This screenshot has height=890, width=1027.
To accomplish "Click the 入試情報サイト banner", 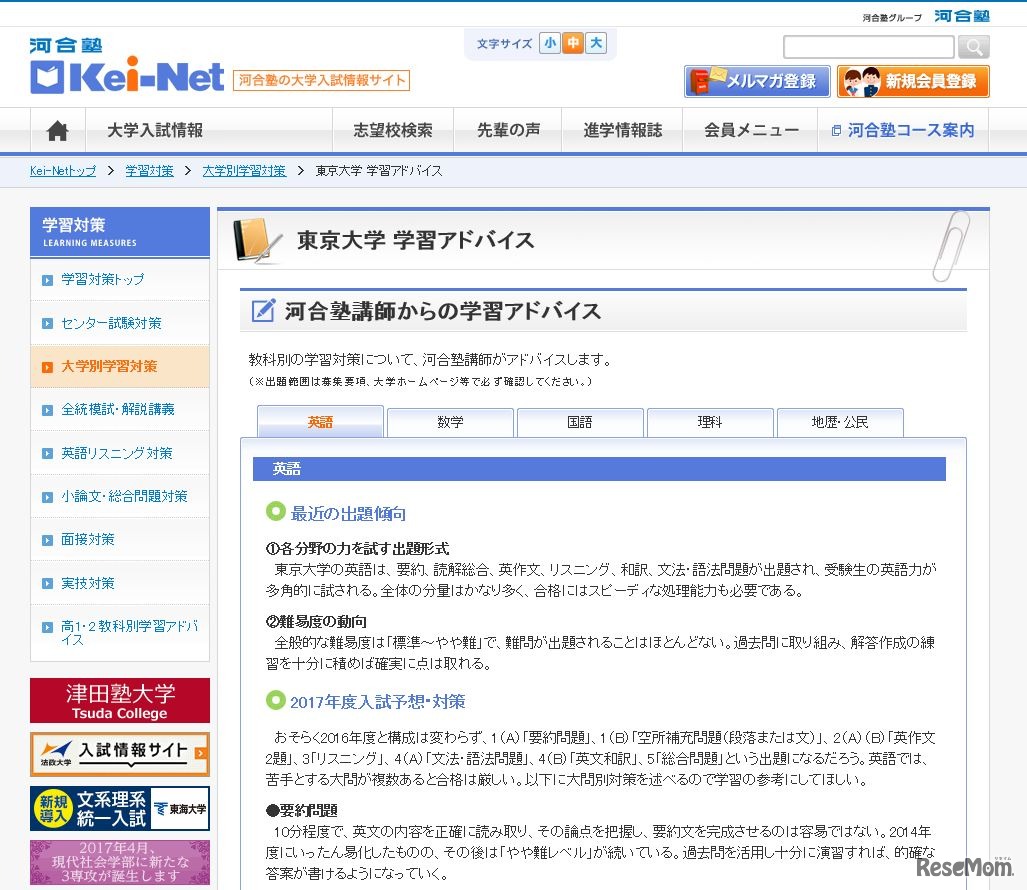I will click(120, 754).
